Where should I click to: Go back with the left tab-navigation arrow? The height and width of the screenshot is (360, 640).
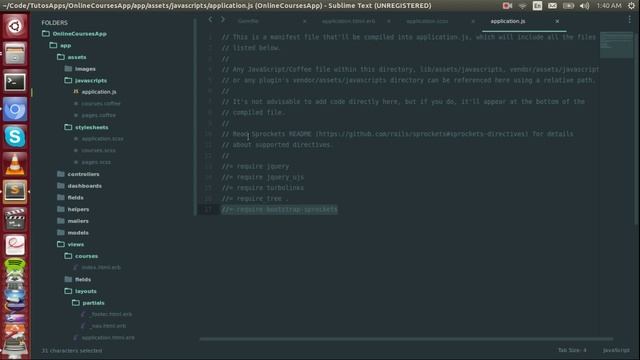(210, 19)
